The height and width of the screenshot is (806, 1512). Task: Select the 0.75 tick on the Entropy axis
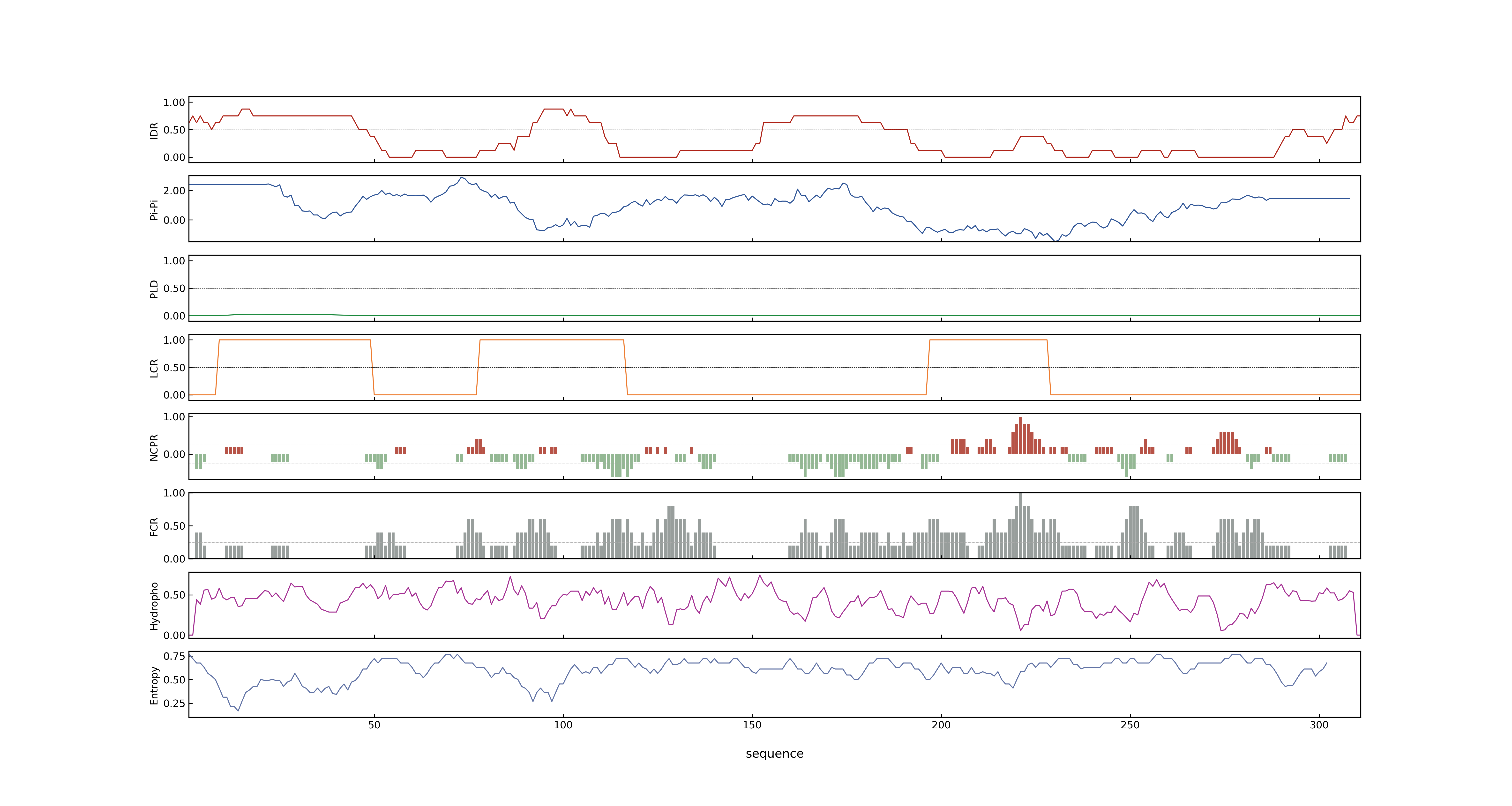click(x=174, y=656)
